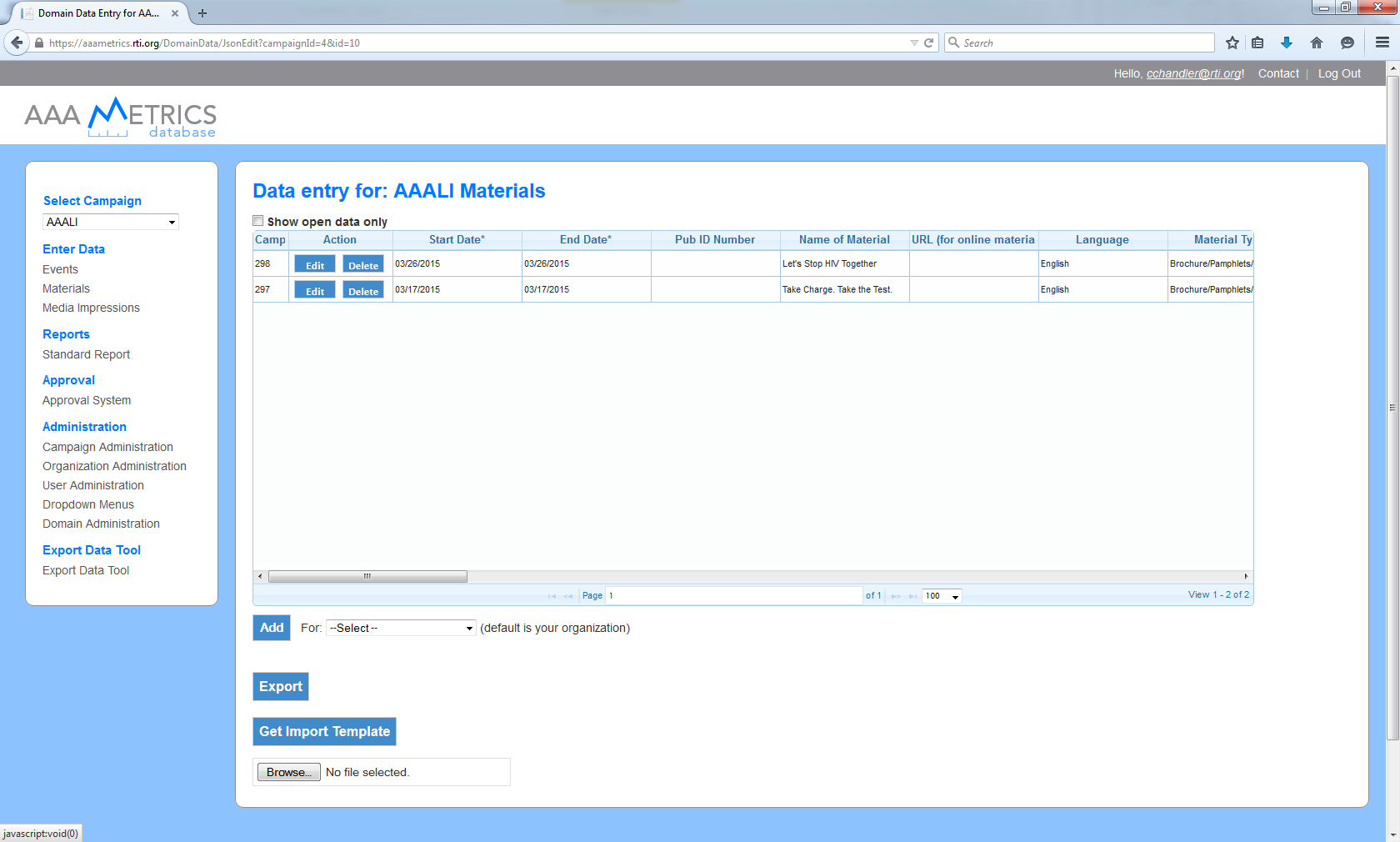This screenshot has width=1400, height=842.
Task: Click the site lock icon in address bar
Action: click(38, 43)
